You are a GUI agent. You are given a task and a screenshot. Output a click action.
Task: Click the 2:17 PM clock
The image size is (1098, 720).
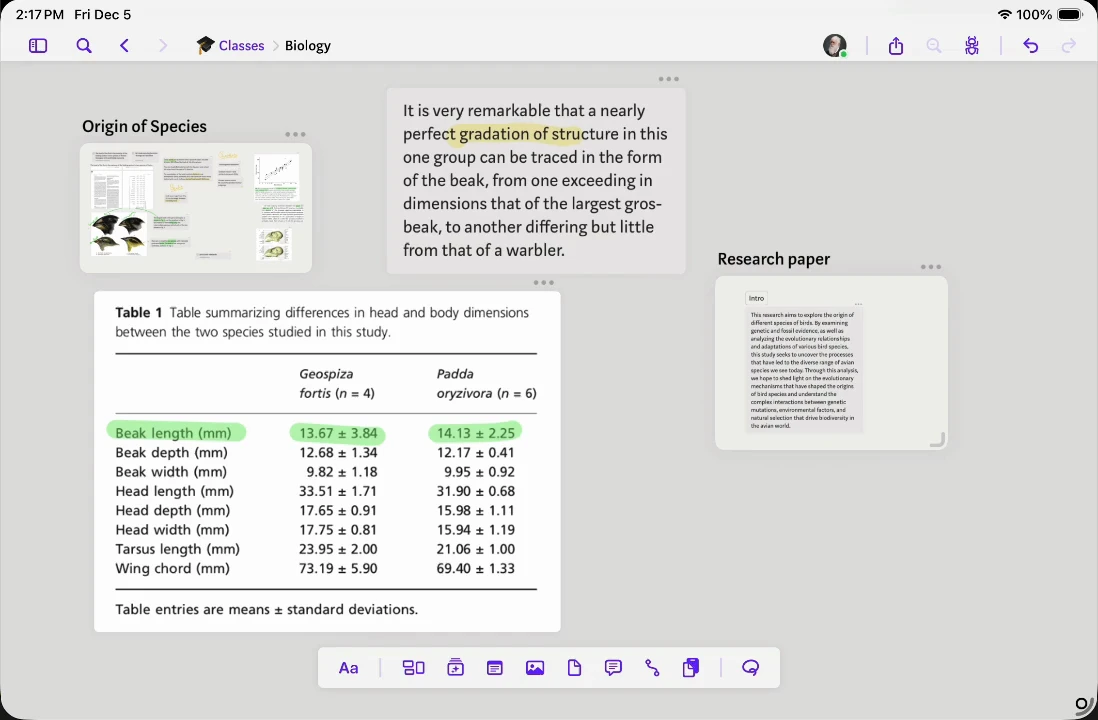[39, 14]
